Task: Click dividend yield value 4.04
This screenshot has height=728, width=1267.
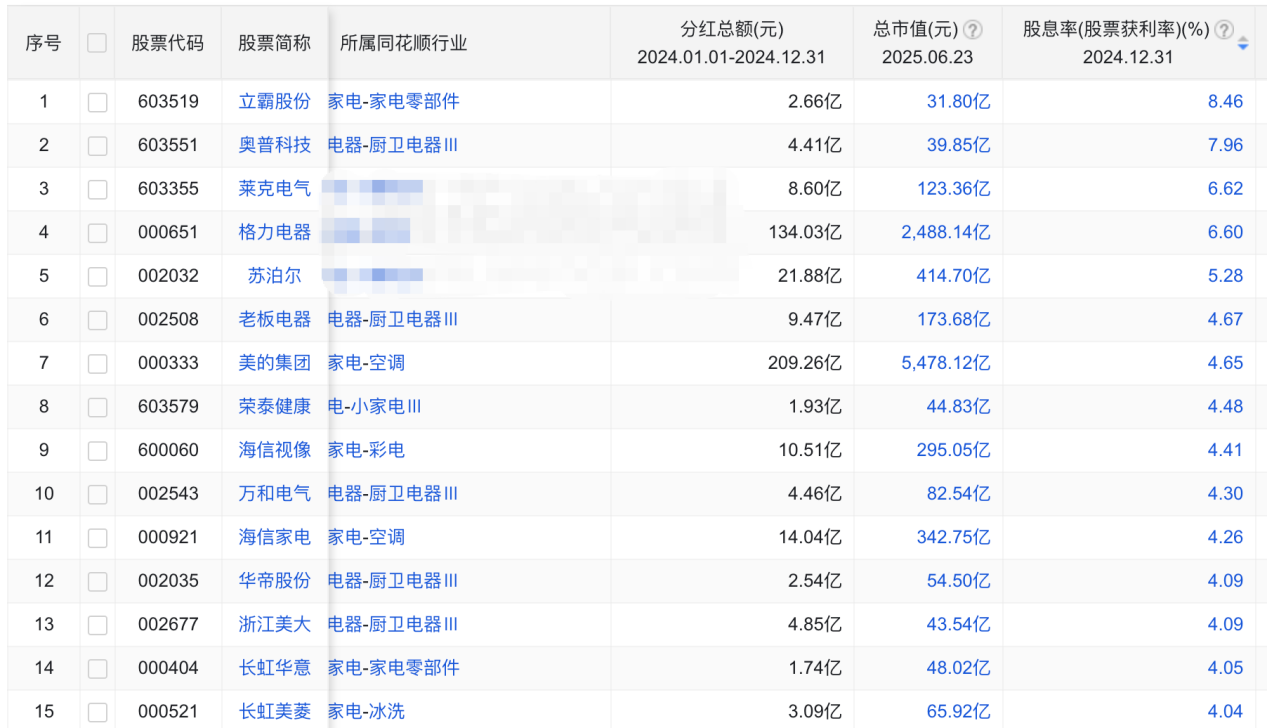Action: (x=1225, y=712)
